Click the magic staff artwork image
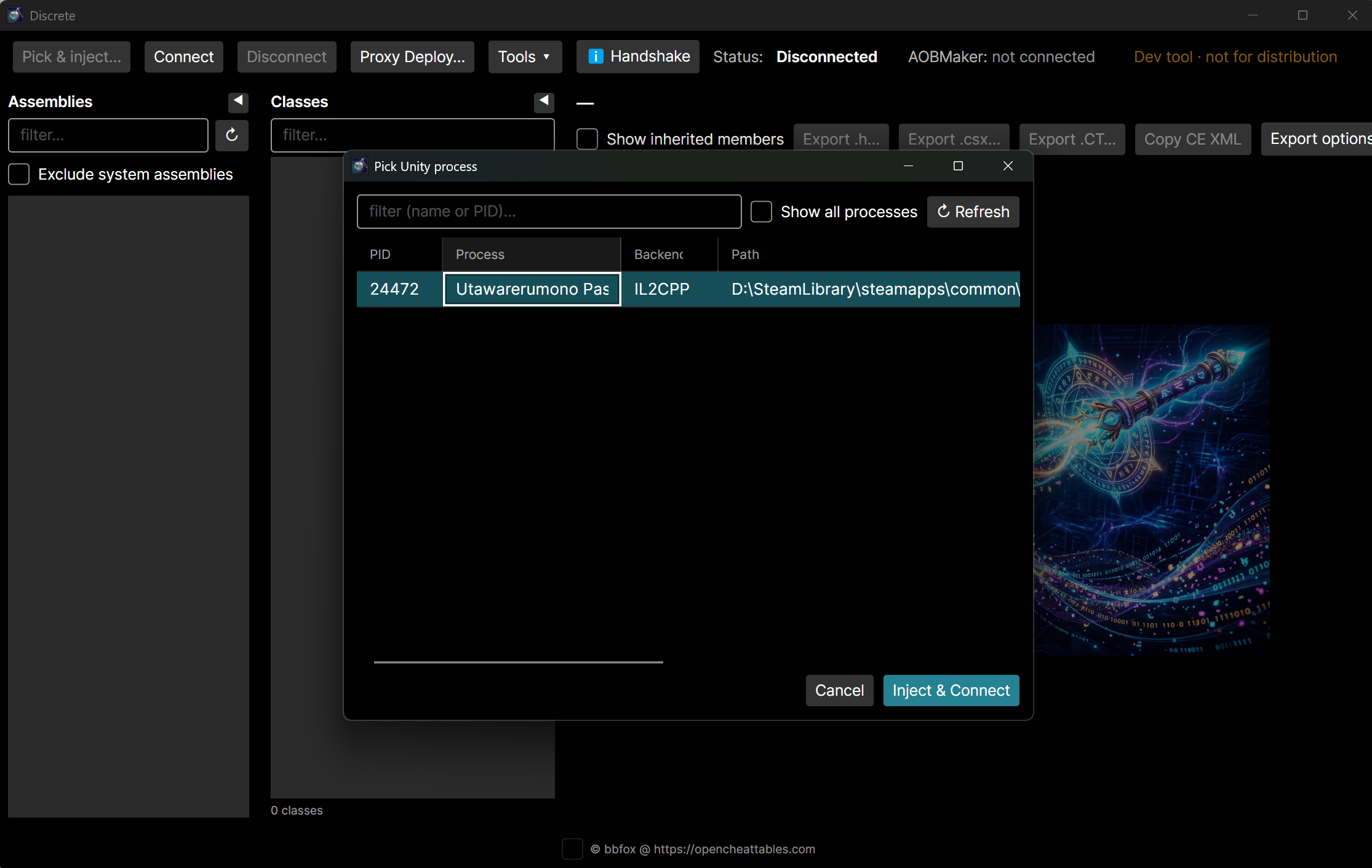The image size is (1372, 868). tap(1151, 490)
